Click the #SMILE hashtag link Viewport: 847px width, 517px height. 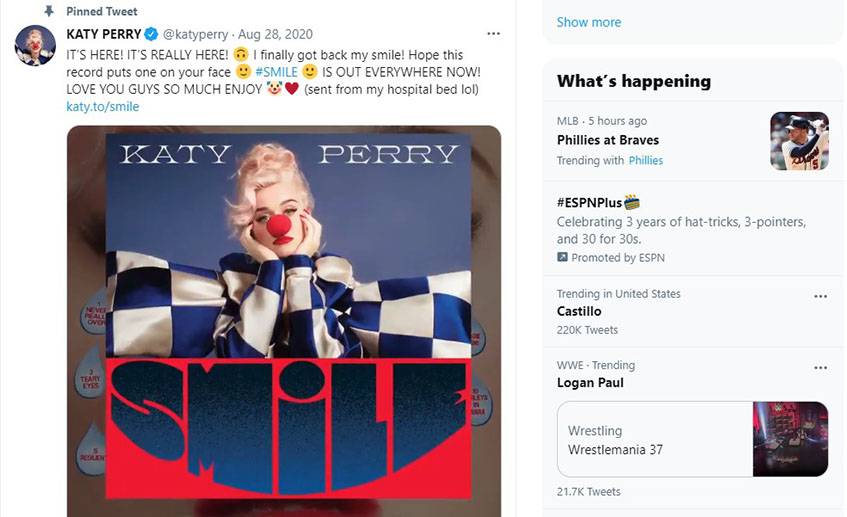tap(276, 72)
